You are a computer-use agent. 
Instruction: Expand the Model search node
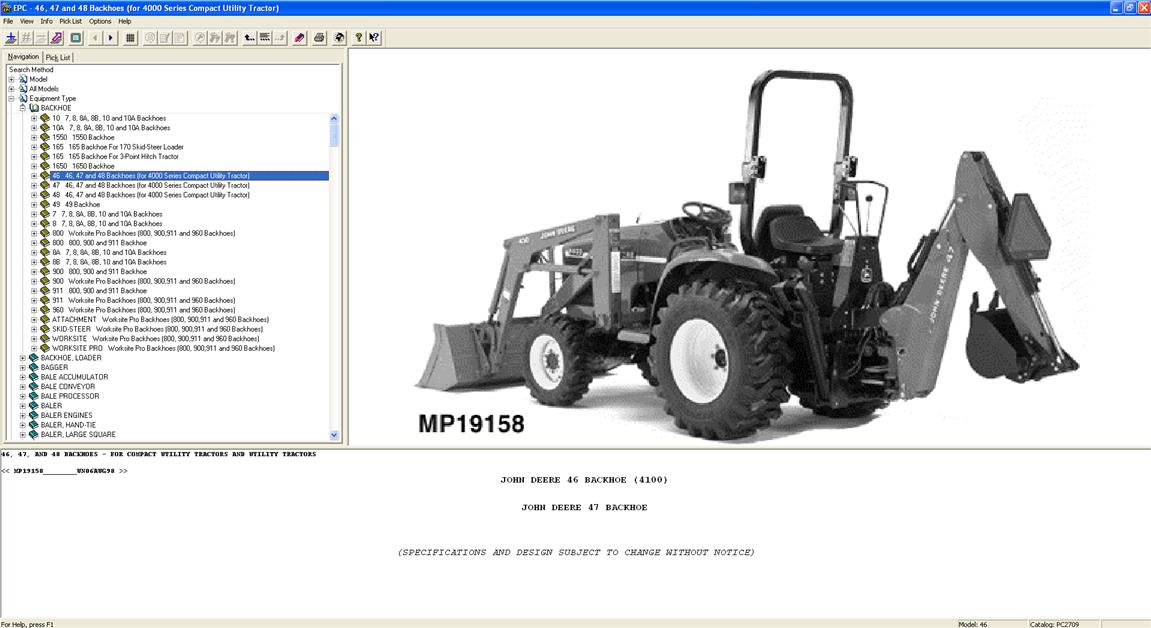(x=11, y=79)
